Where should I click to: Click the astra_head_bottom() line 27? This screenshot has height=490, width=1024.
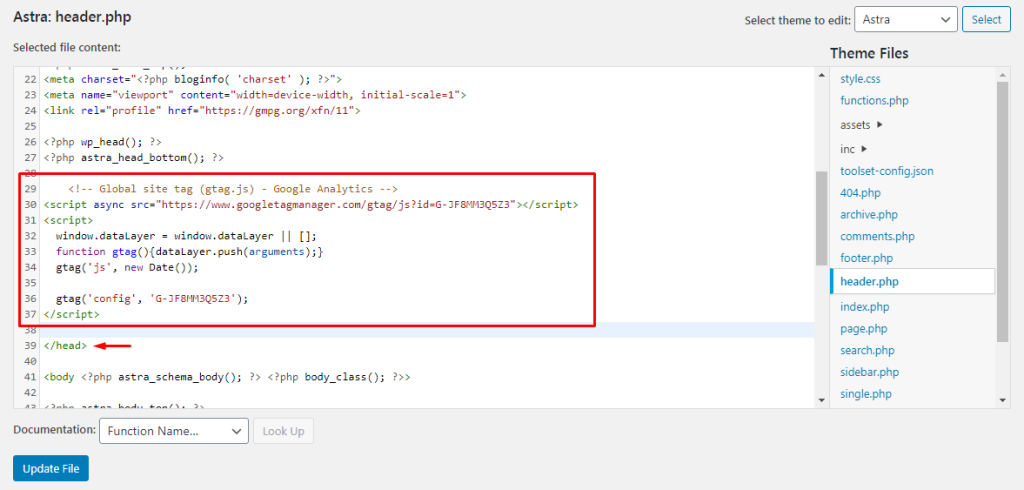134,157
